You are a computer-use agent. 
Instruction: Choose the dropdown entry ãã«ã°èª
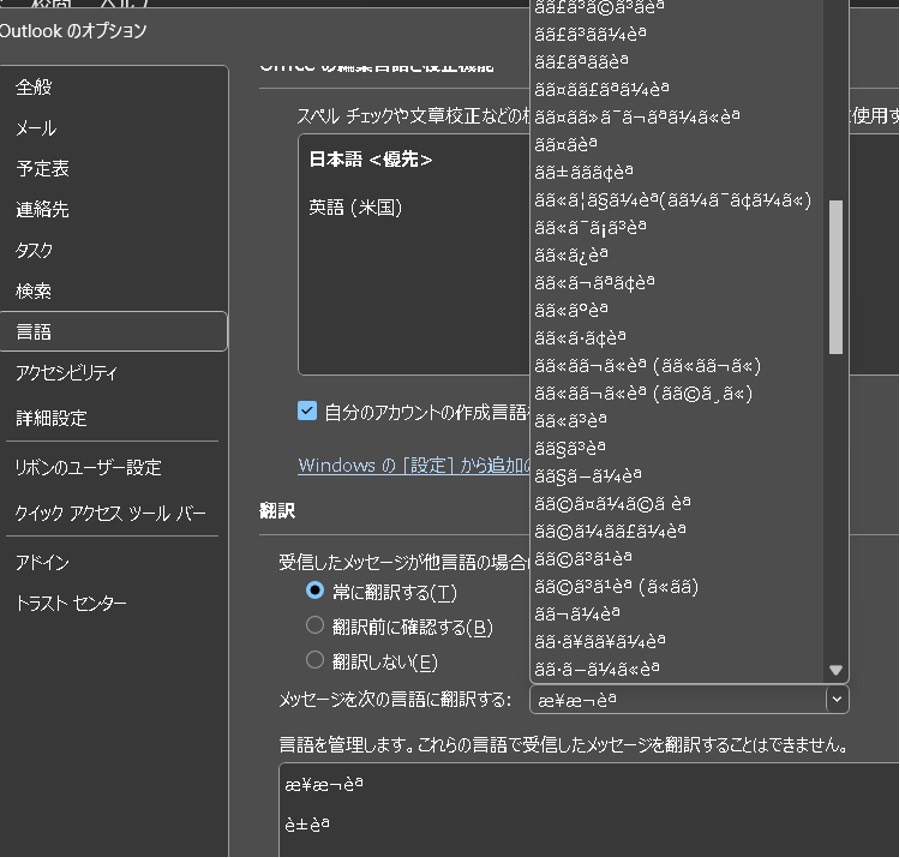[571, 310]
